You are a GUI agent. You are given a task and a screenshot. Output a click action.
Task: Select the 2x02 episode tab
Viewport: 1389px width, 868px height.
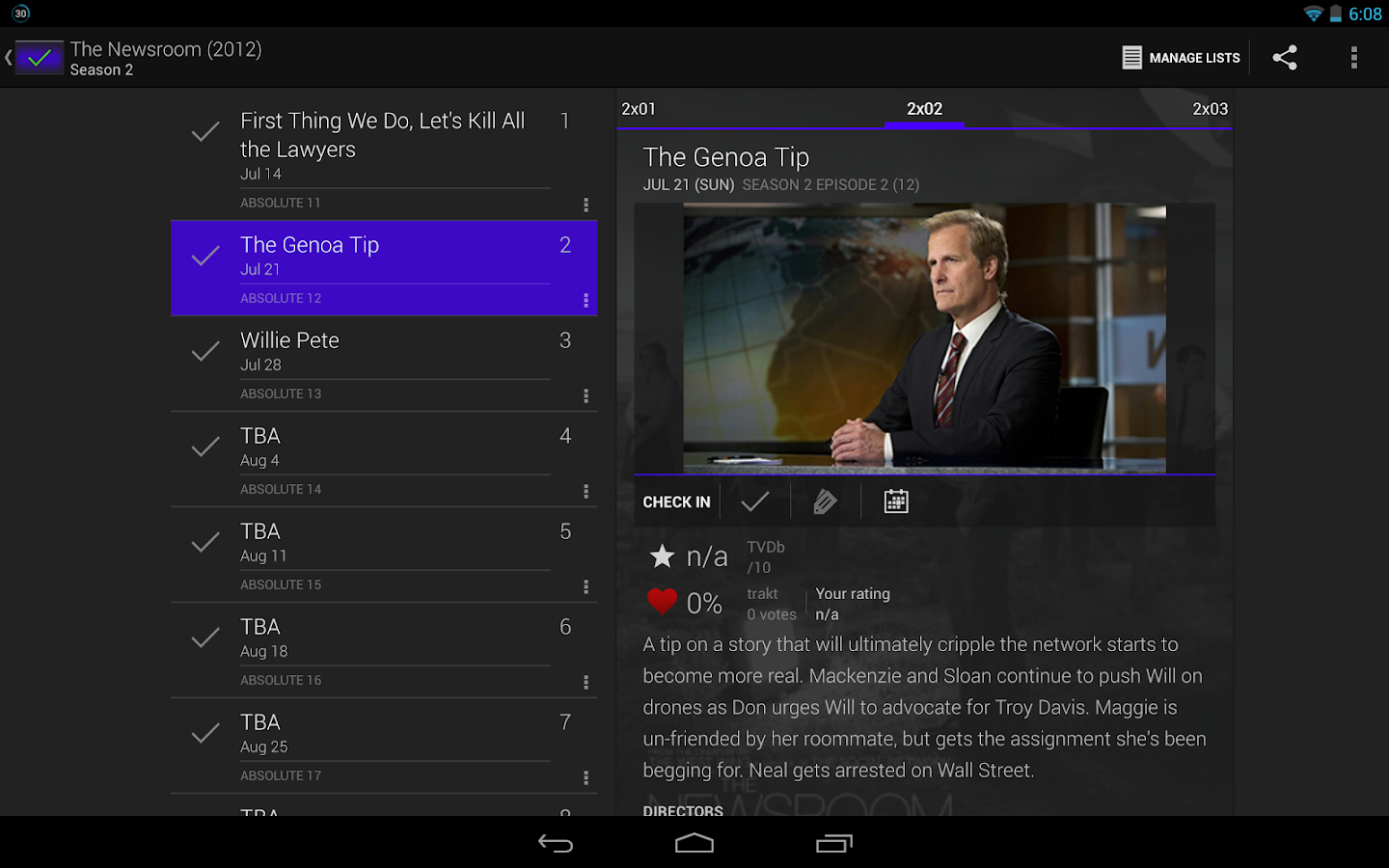[x=924, y=109]
